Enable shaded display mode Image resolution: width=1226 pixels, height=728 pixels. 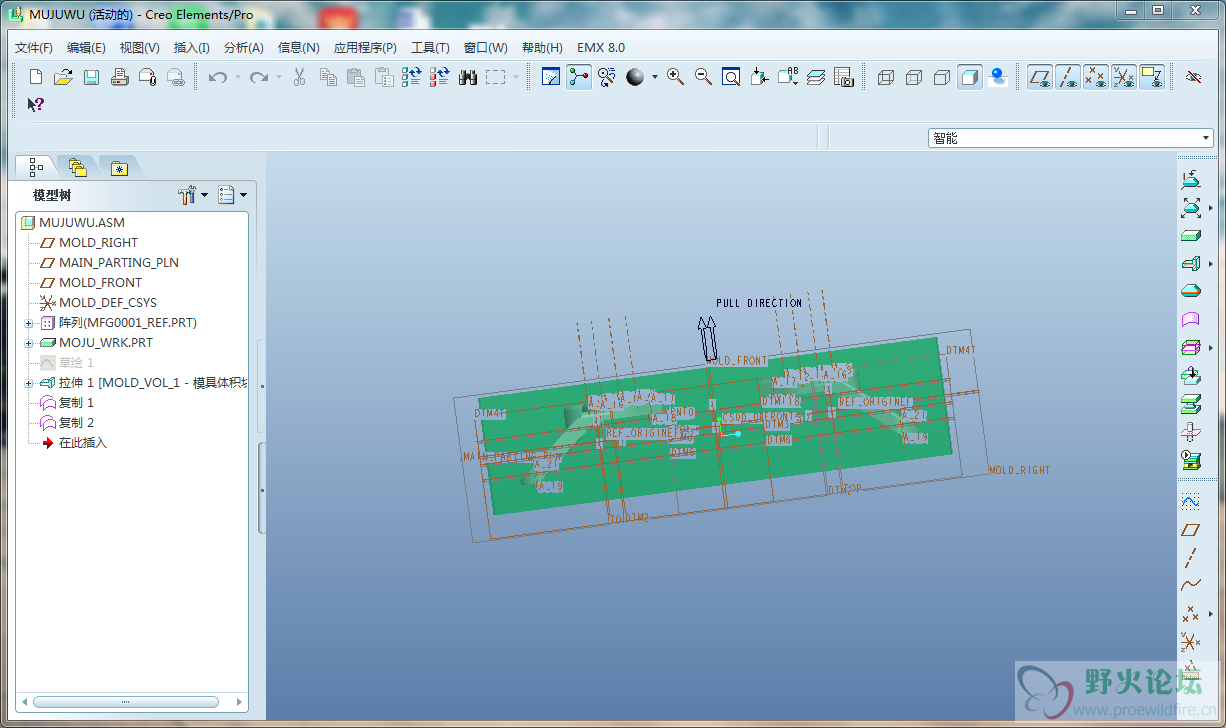[970, 77]
